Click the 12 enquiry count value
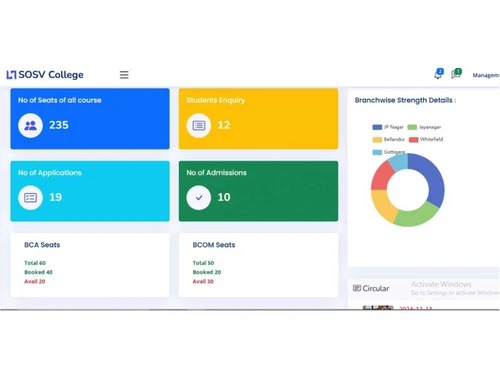Viewport: 500px width, 375px height. coord(224,125)
